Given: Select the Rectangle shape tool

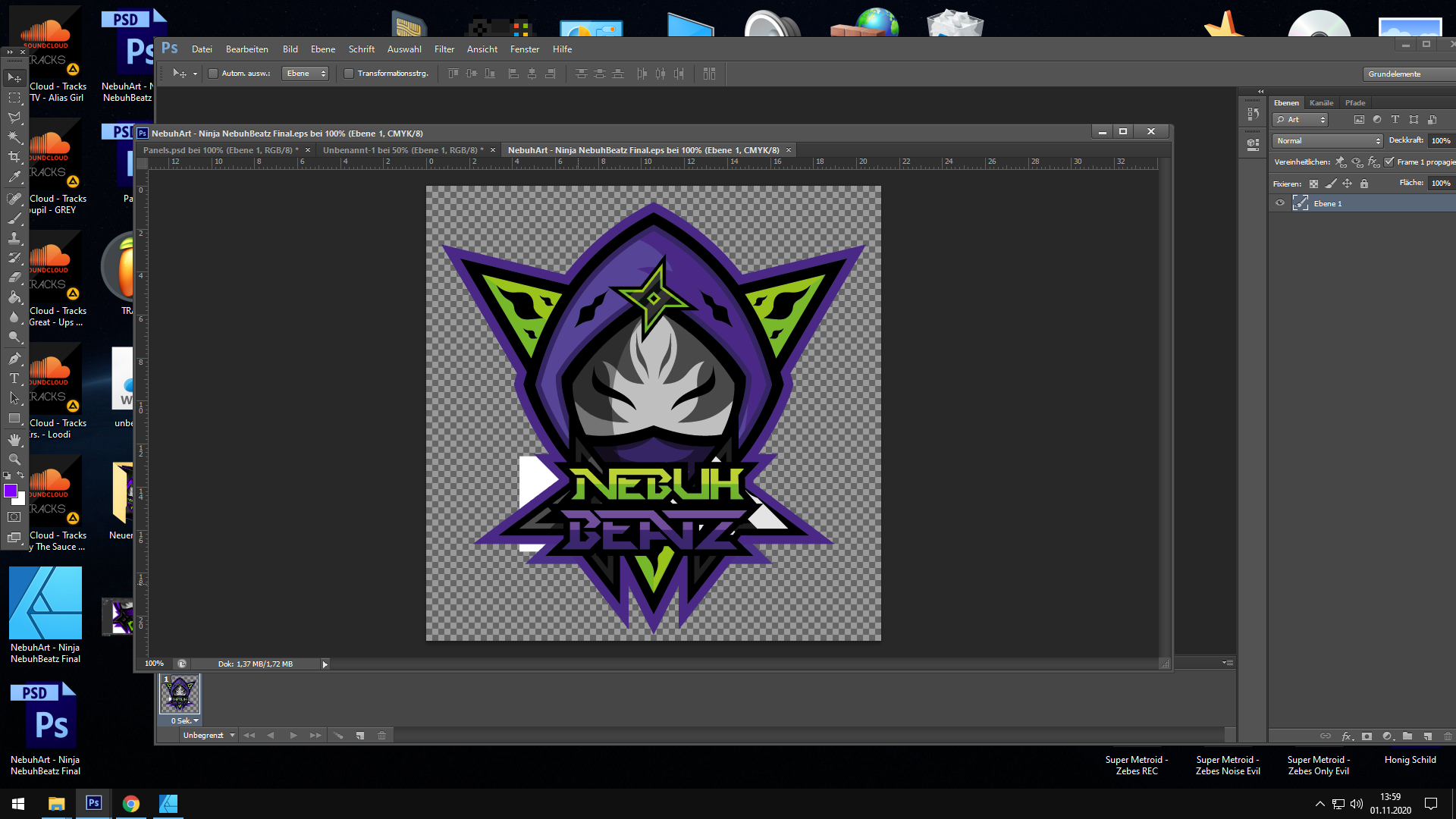Looking at the screenshot, I should (x=14, y=418).
